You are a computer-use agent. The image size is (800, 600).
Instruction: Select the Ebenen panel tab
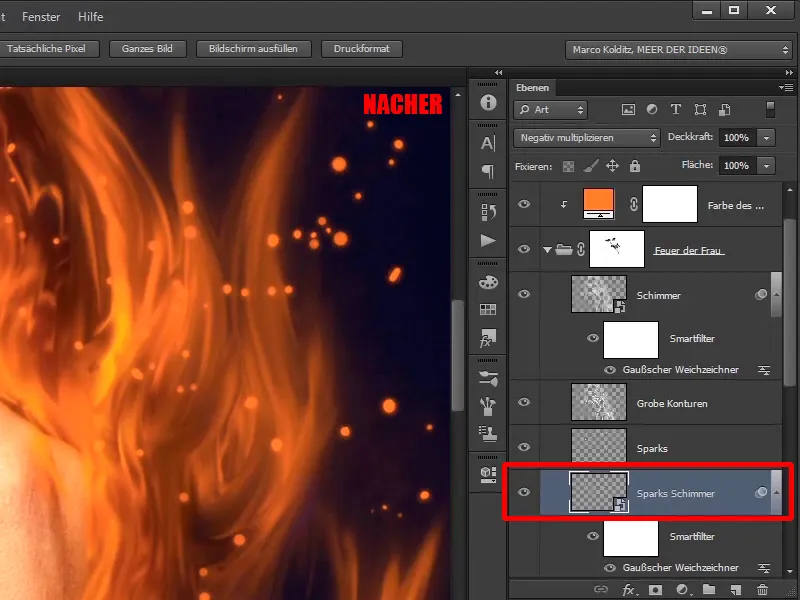click(x=532, y=88)
